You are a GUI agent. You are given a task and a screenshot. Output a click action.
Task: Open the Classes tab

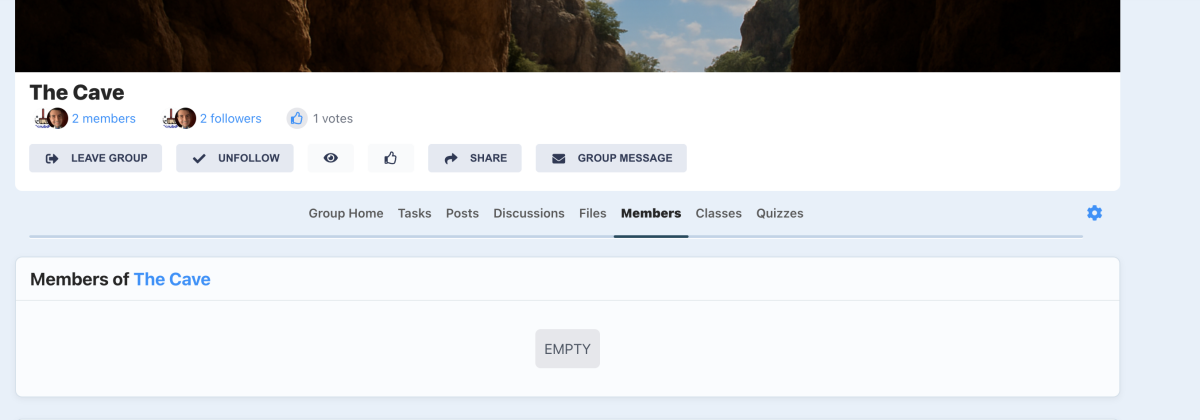(718, 213)
